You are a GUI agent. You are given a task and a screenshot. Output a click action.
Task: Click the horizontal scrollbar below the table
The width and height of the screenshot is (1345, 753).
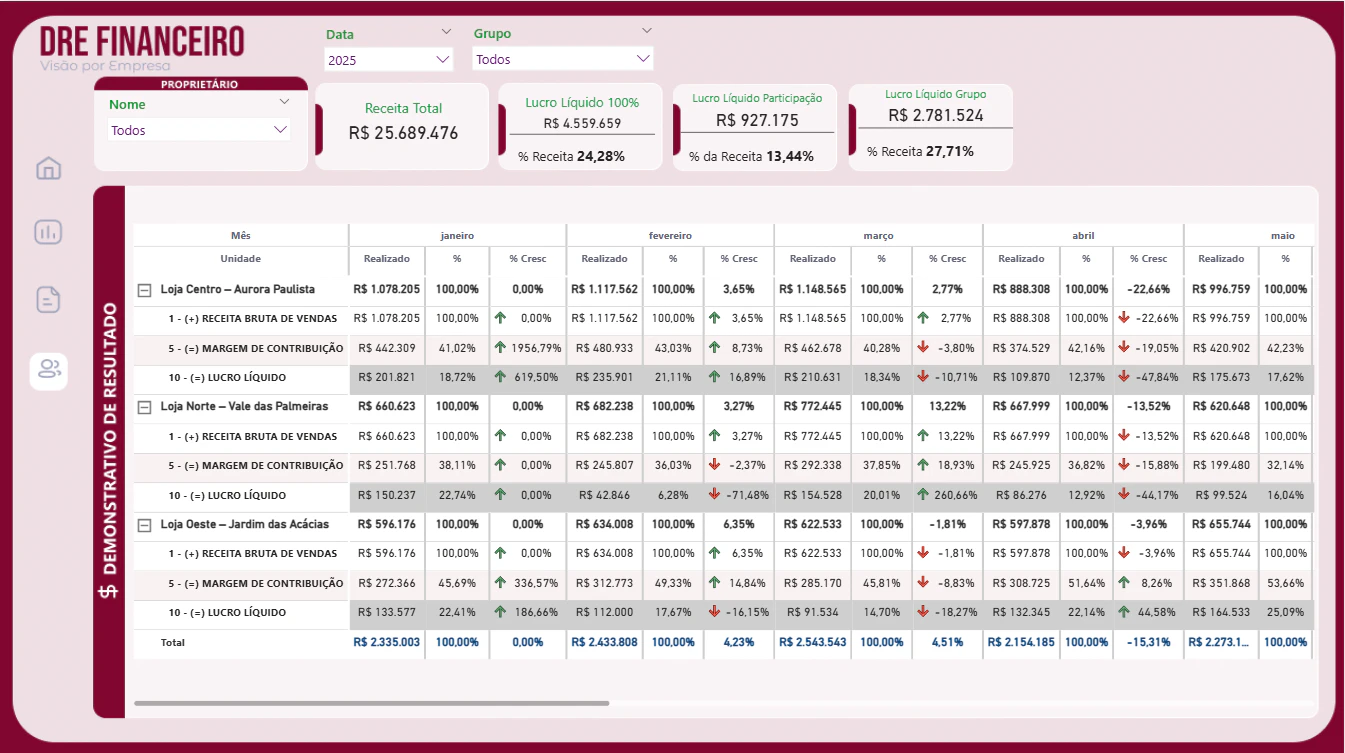click(x=371, y=703)
